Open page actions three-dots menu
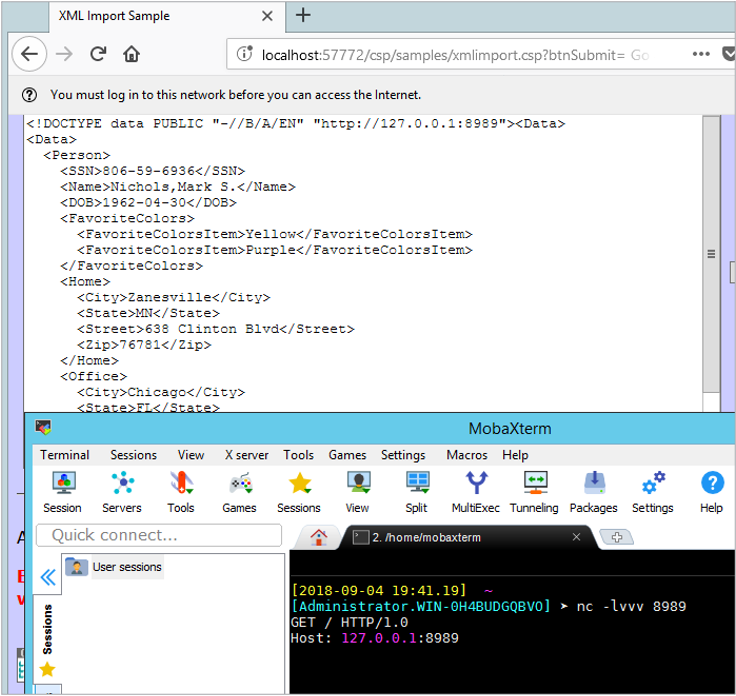The width and height of the screenshot is (736, 696). (x=701, y=54)
